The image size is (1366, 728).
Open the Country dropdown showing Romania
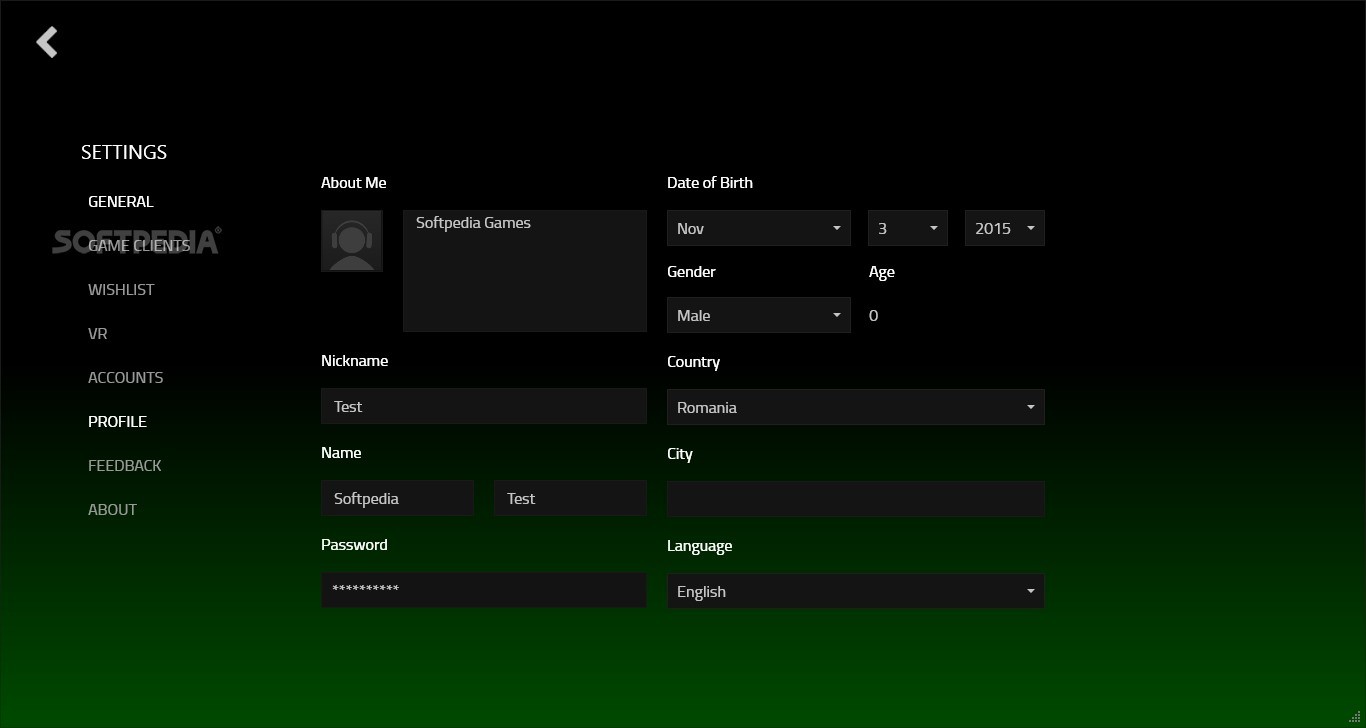tap(855, 407)
